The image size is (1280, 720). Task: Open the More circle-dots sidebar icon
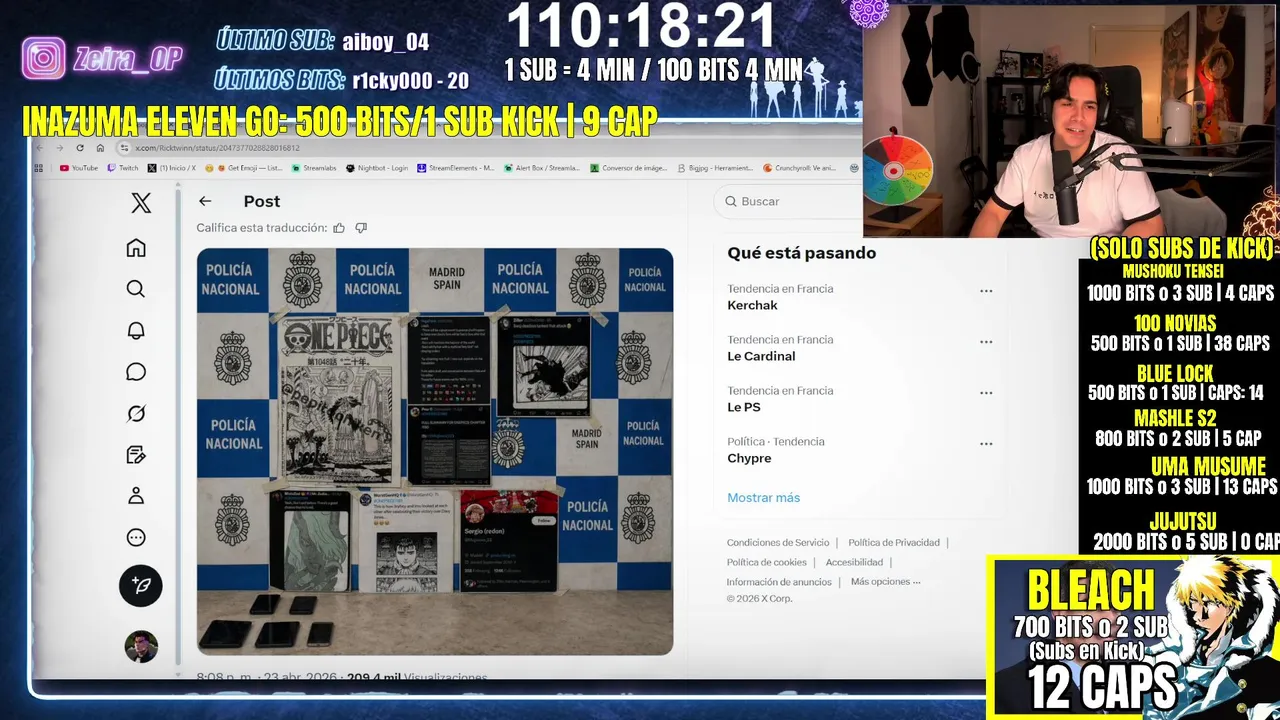(136, 538)
